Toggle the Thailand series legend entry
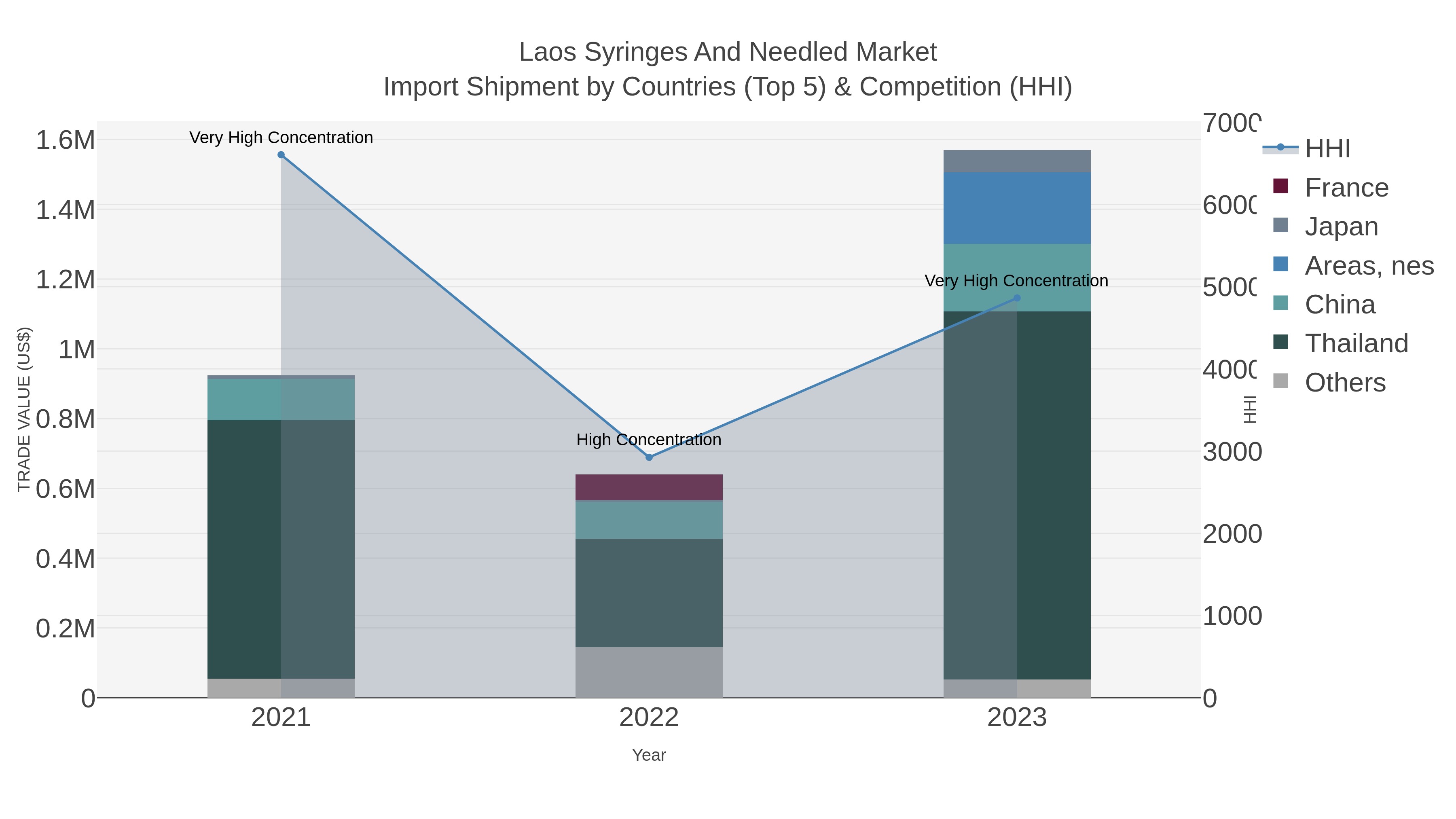Screen dimensions: 1456x819 1340,343
